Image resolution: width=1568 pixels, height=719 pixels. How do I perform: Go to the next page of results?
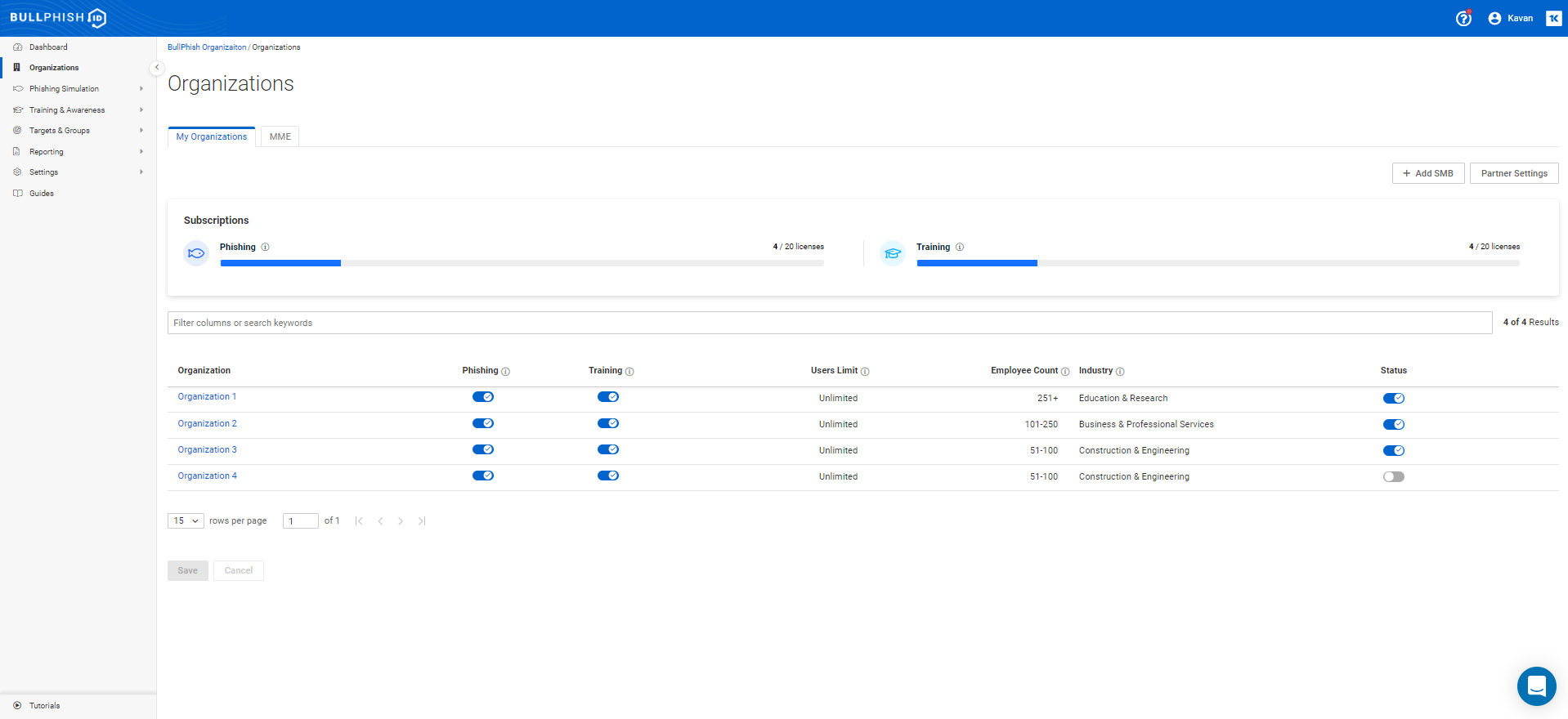tap(401, 521)
